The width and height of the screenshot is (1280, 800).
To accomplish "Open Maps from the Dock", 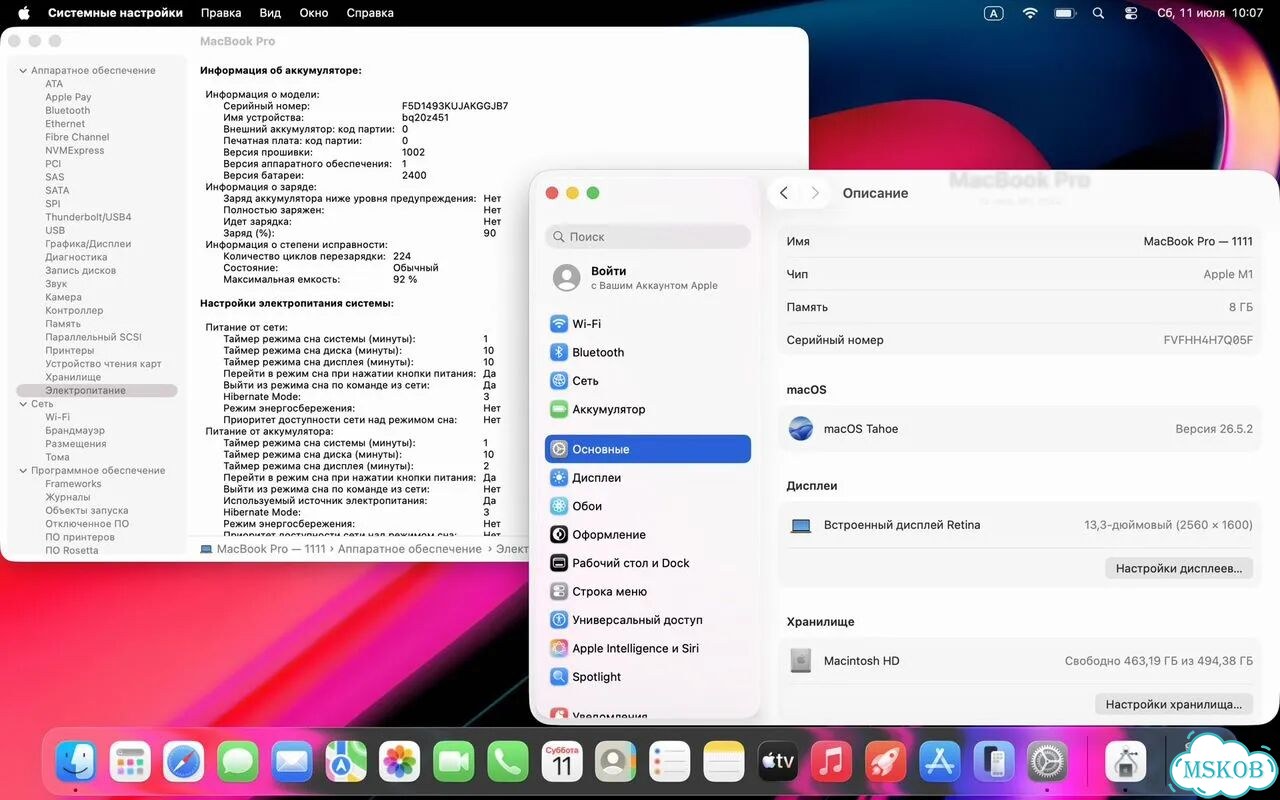I will tap(346, 762).
